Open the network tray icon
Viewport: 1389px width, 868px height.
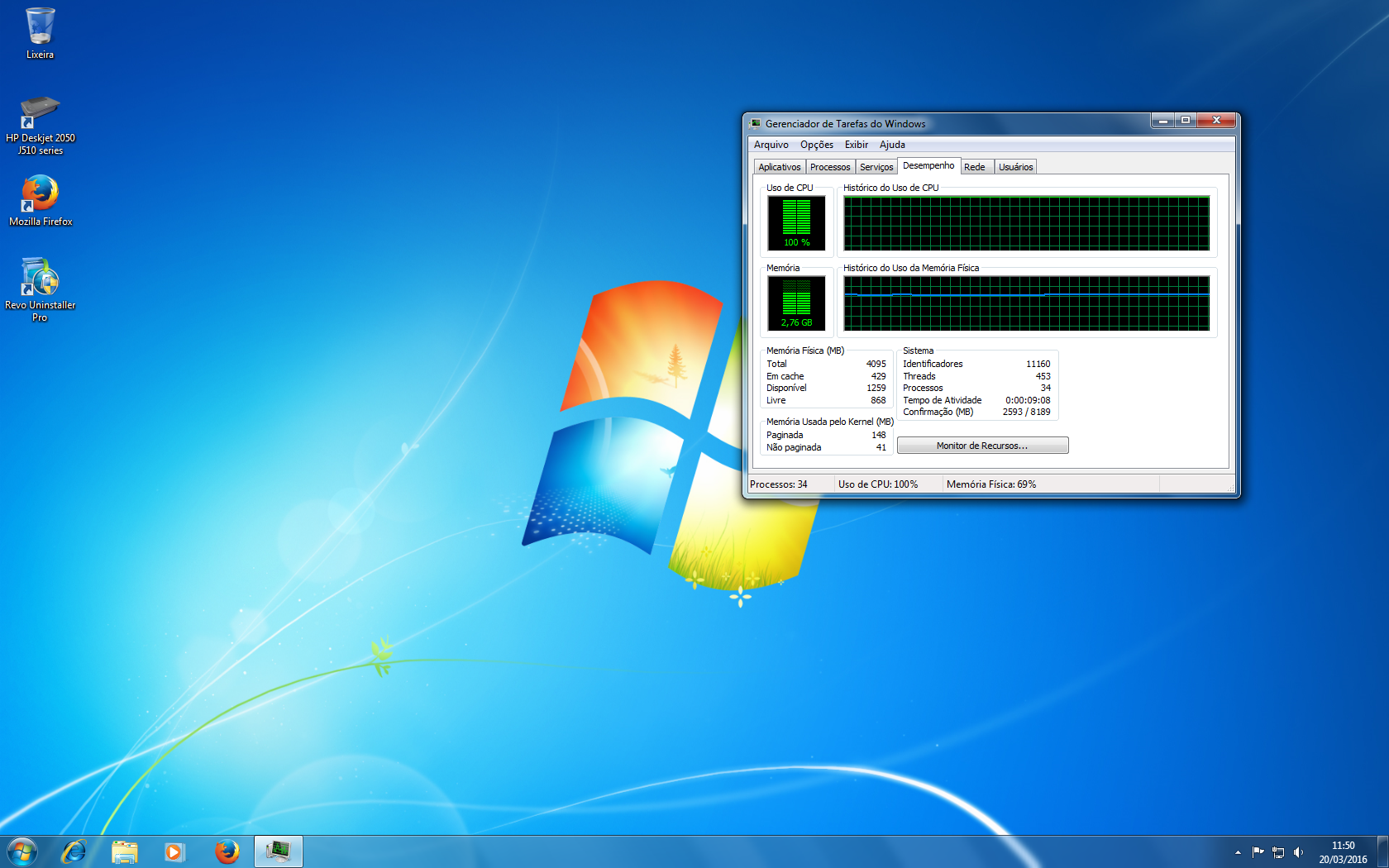click(1278, 852)
